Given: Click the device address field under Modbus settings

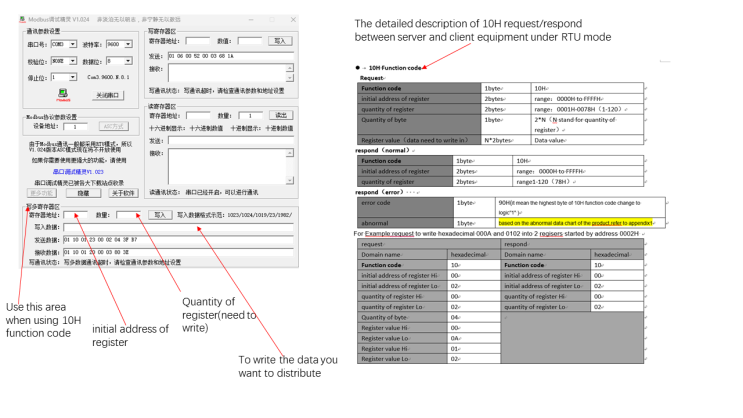Looking at the screenshot, I should point(75,127).
